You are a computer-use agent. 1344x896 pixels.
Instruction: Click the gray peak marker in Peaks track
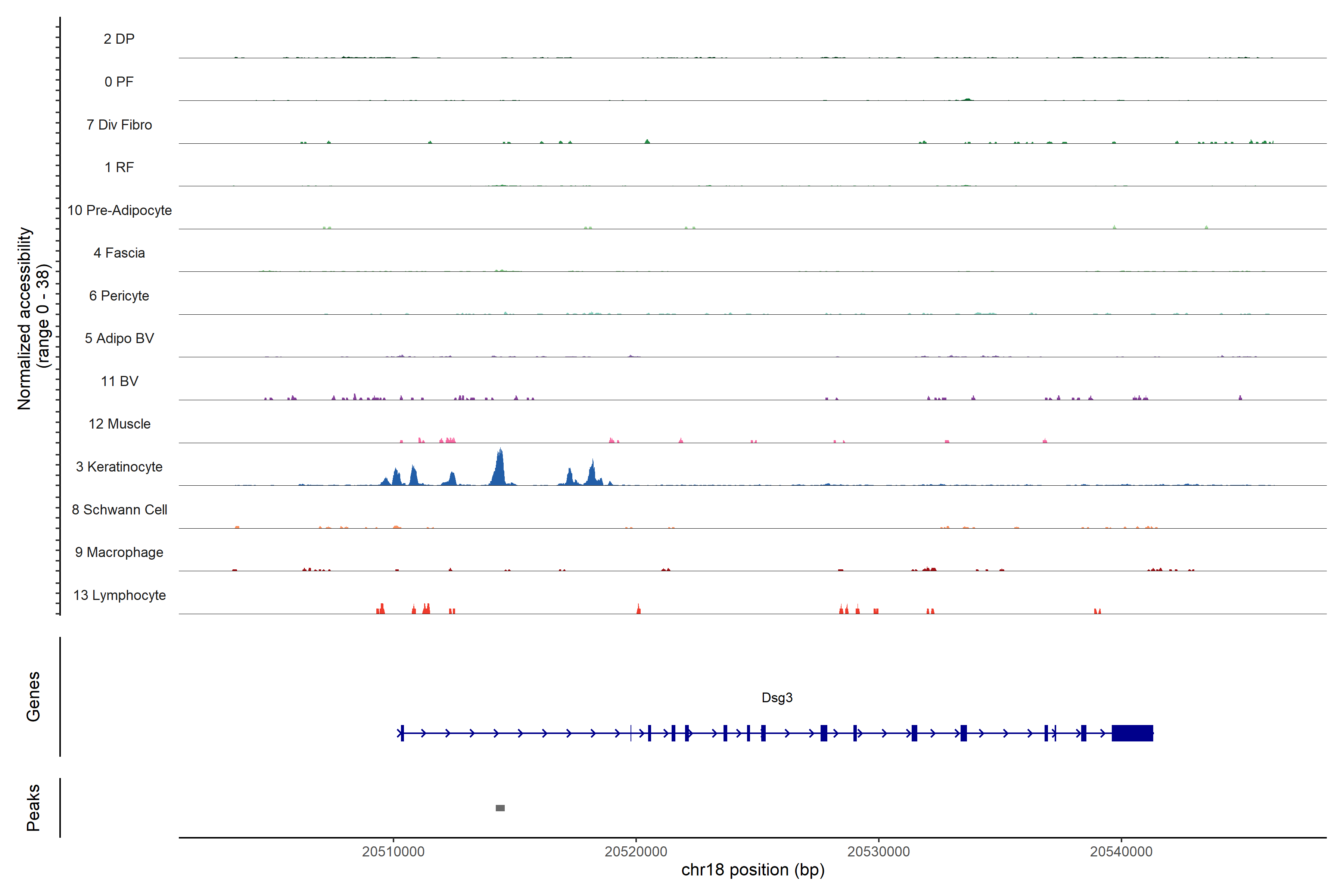(x=500, y=808)
